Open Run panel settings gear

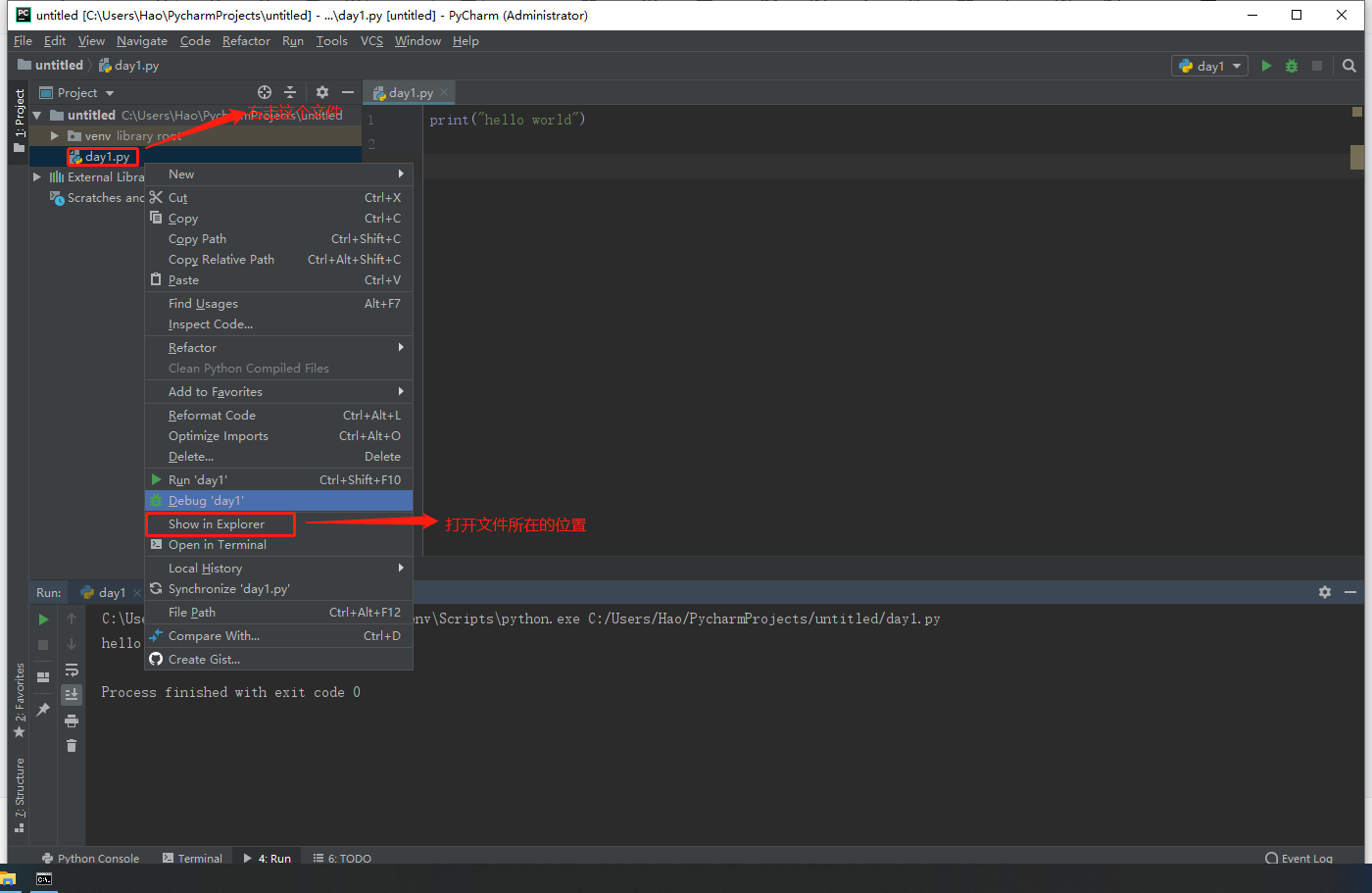coord(1325,592)
